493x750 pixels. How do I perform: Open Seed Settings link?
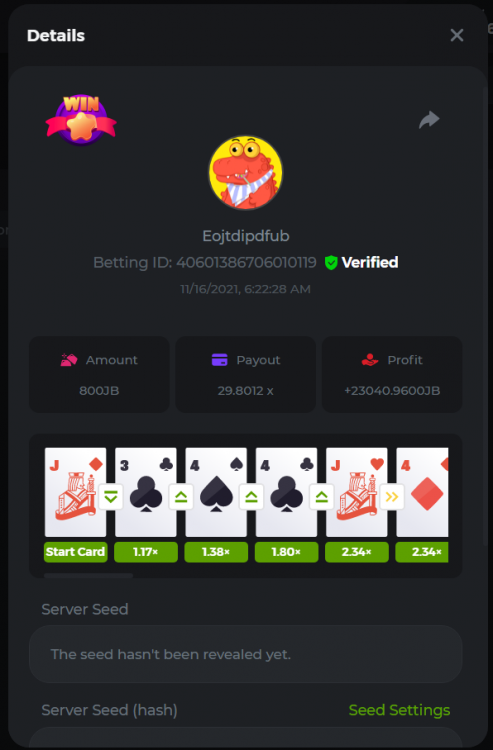coord(399,710)
